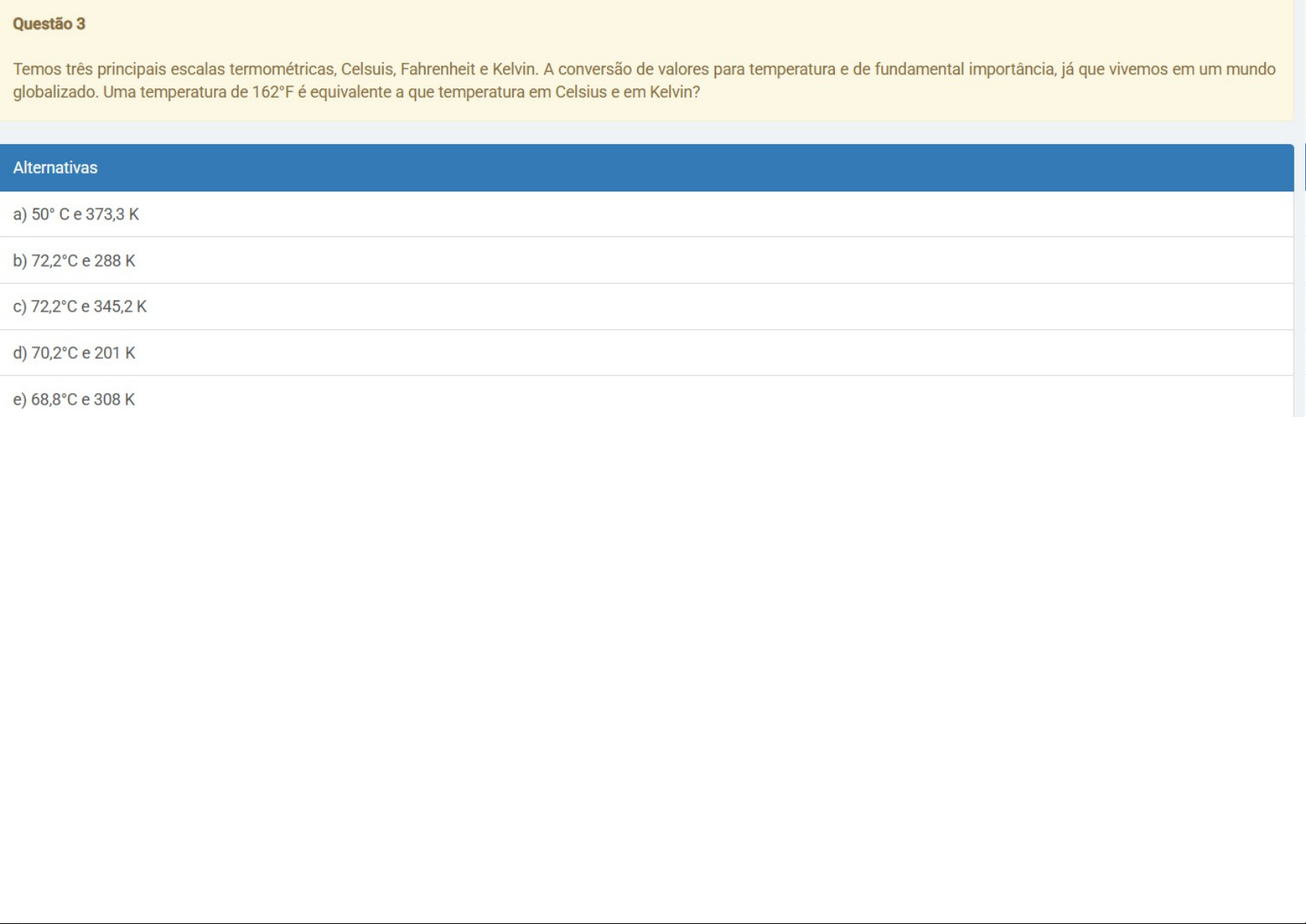This screenshot has width=1306, height=924.
Task: Click the 373,3 K value
Action: (x=112, y=215)
